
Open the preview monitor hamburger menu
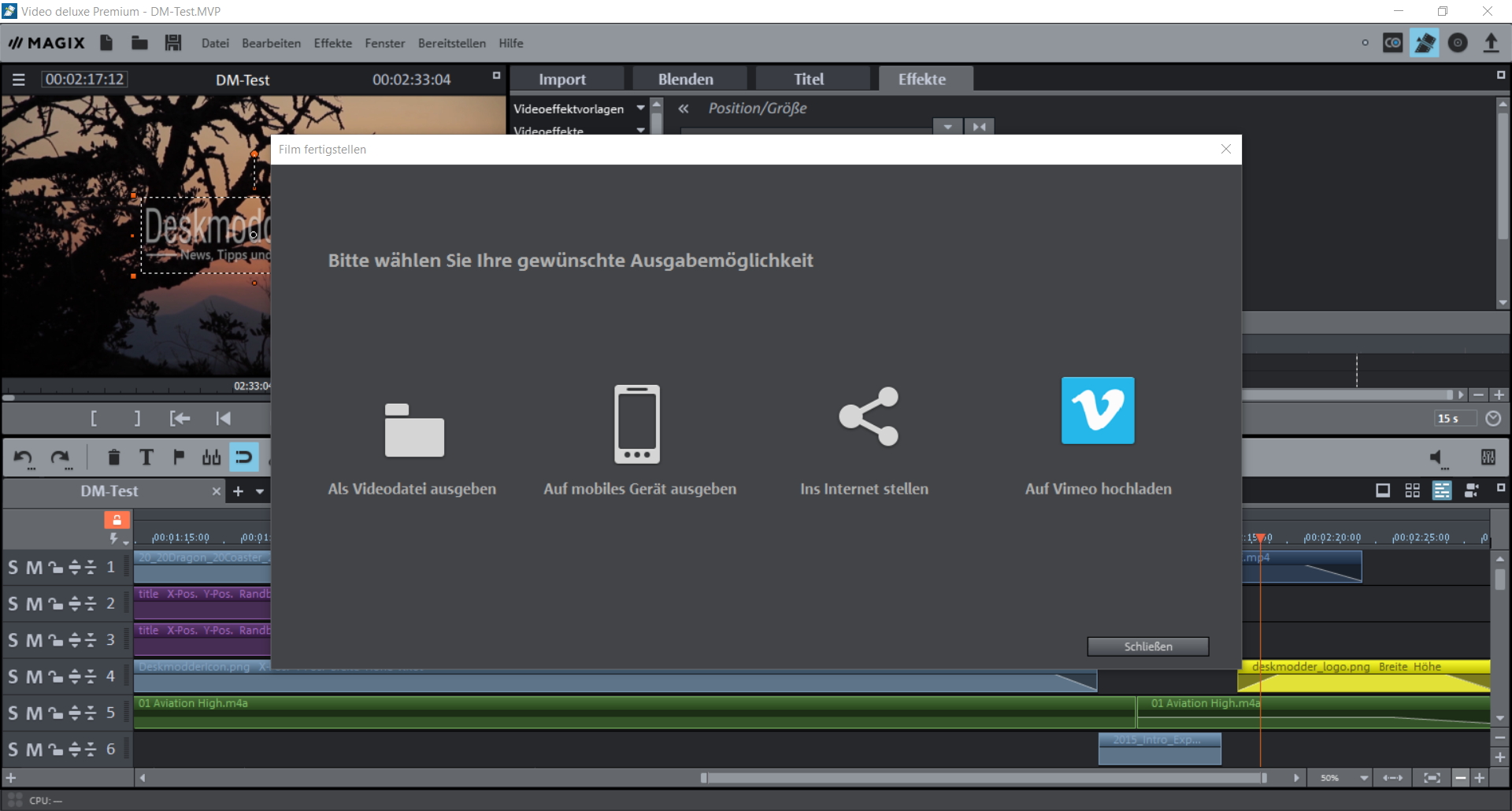(x=19, y=80)
